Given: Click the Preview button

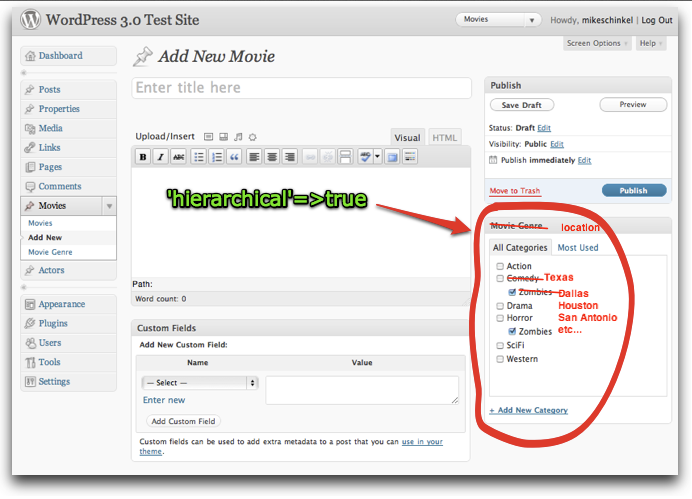Looking at the screenshot, I should 633,105.
